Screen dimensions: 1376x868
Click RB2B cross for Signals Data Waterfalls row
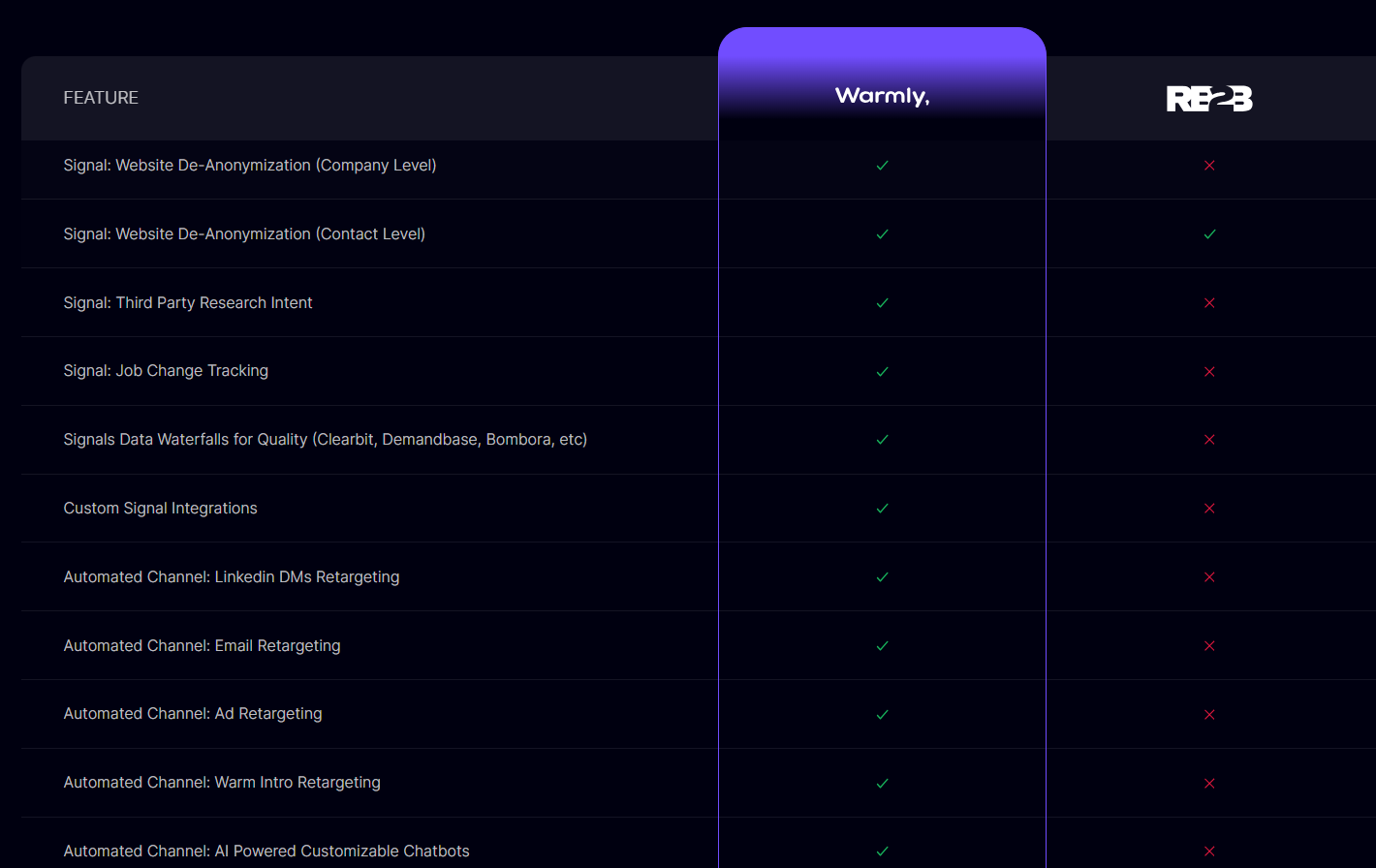point(1209,440)
